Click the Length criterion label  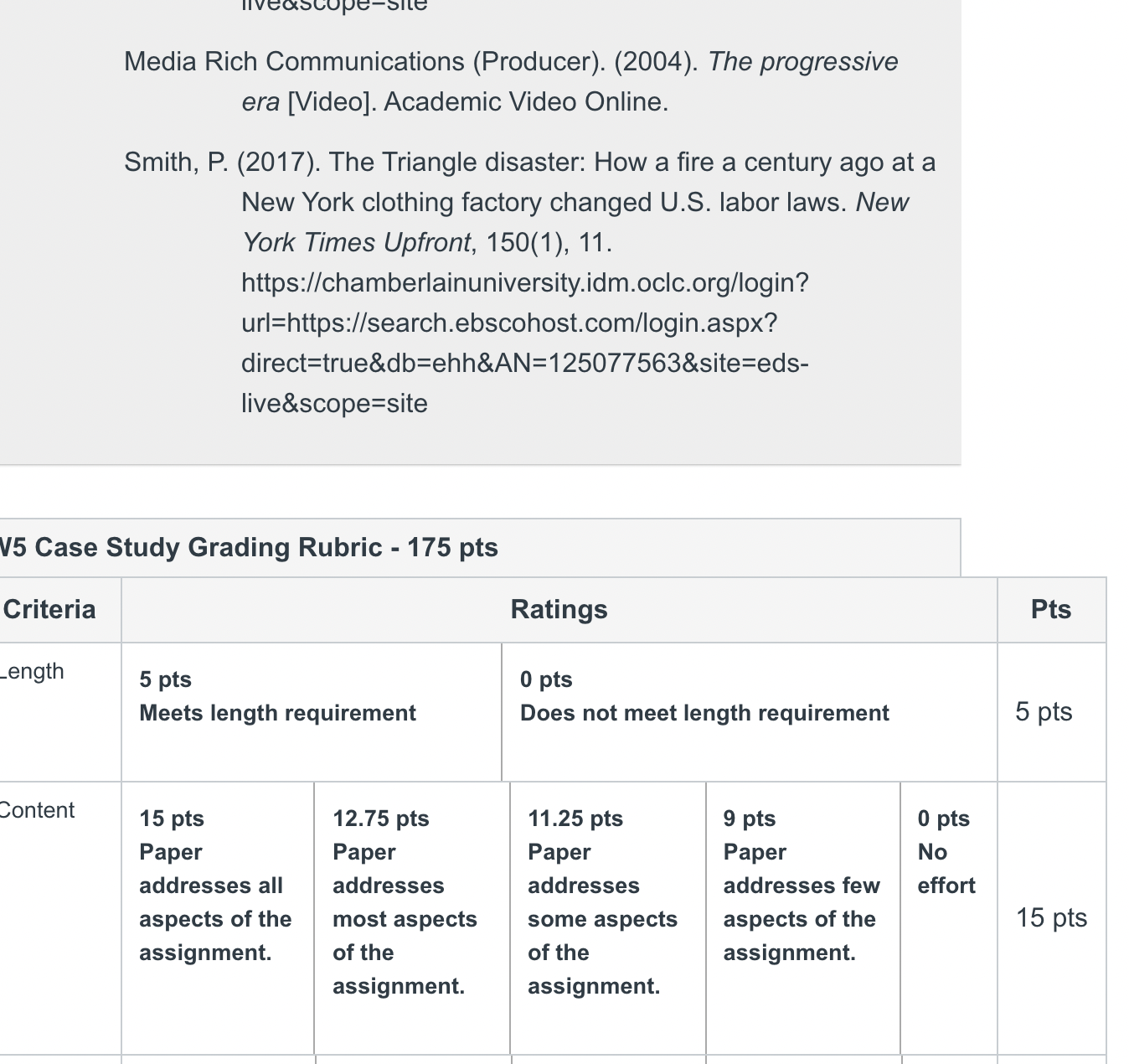[32, 671]
